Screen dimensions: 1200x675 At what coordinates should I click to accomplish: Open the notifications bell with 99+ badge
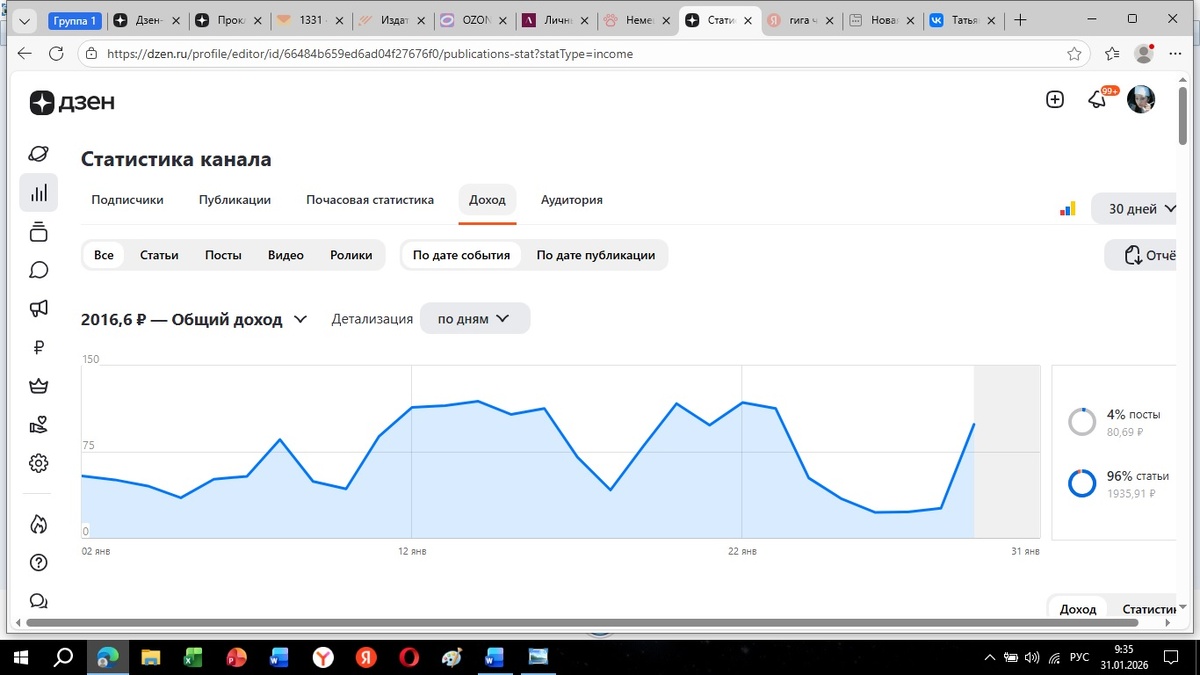click(1098, 99)
